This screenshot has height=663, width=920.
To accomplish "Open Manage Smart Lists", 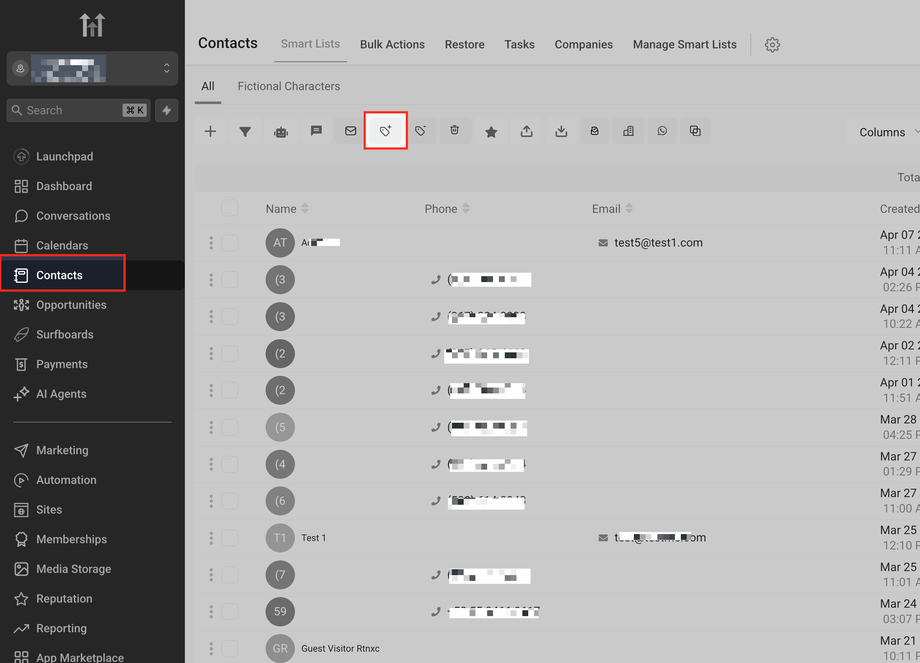I will pyautogui.click(x=684, y=45).
